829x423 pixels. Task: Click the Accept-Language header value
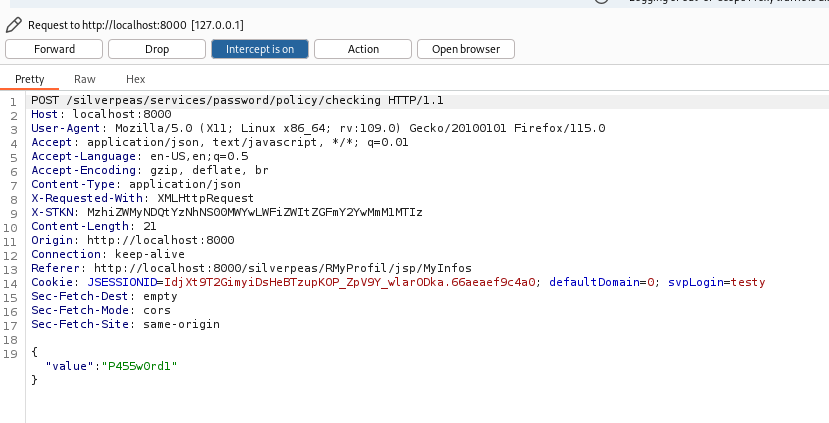(199, 157)
